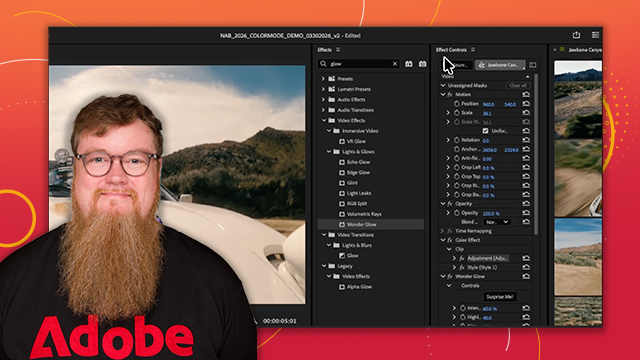Toggle animation stopwatch for Rotation

(x=457, y=140)
